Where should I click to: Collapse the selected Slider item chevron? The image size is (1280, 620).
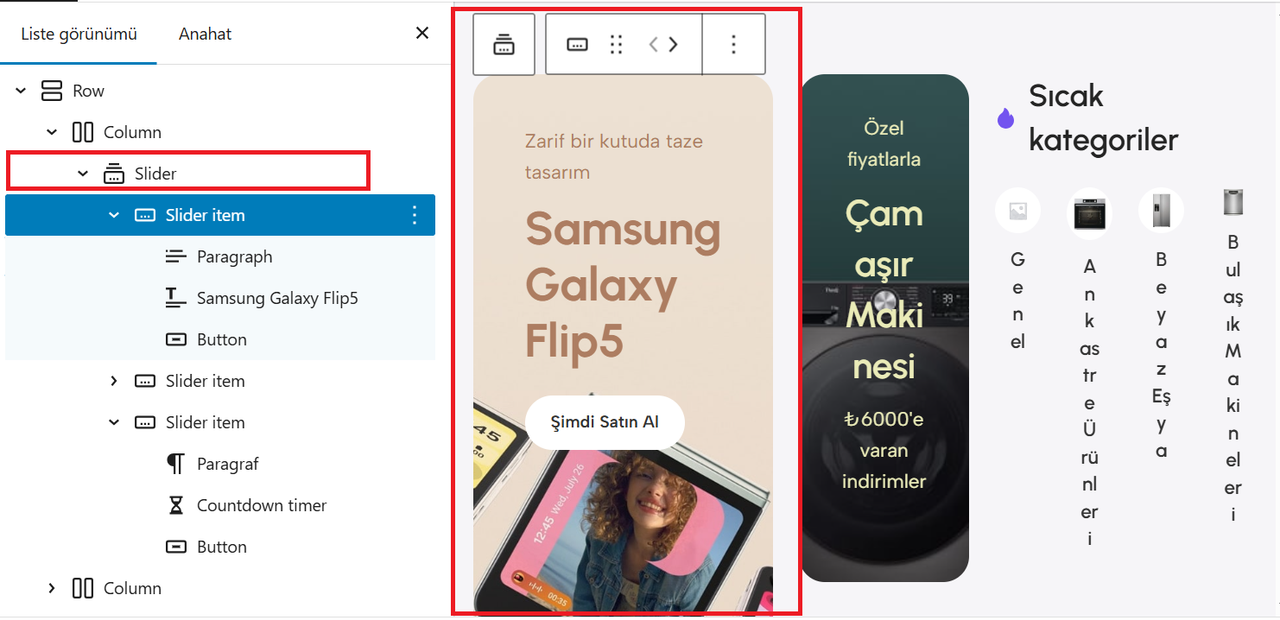[x=114, y=215]
